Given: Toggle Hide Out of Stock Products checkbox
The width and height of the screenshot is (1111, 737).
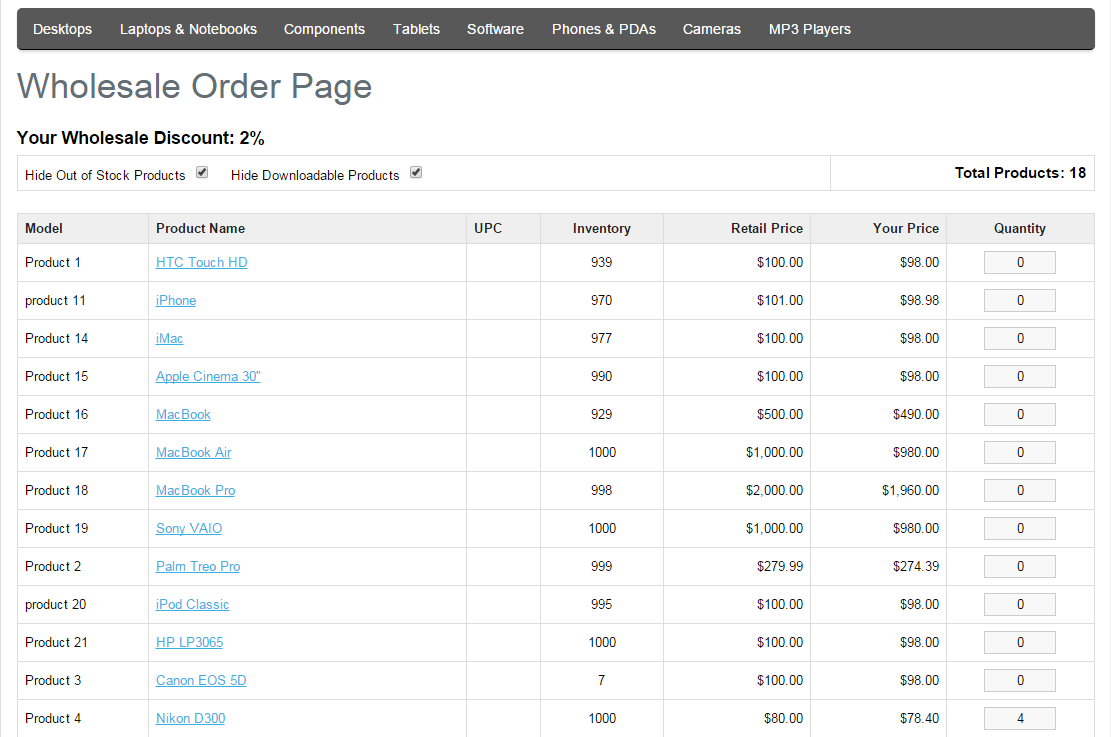Looking at the screenshot, I should [202, 173].
